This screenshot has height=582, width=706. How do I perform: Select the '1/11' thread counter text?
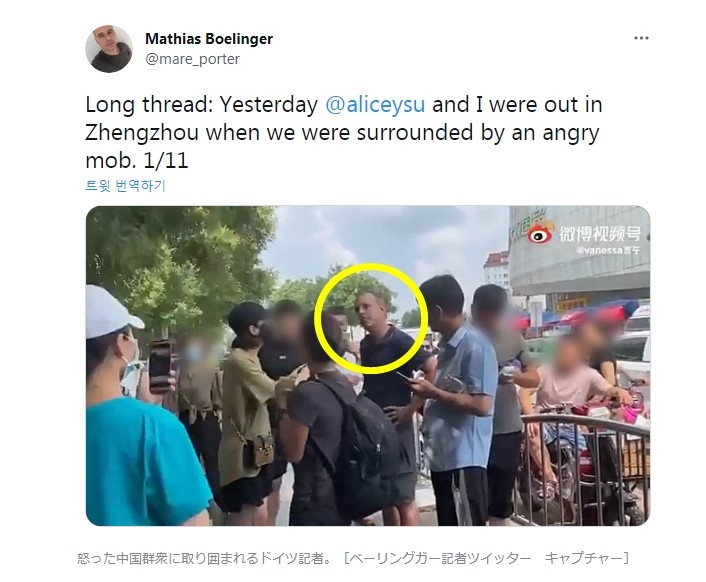click(x=165, y=160)
